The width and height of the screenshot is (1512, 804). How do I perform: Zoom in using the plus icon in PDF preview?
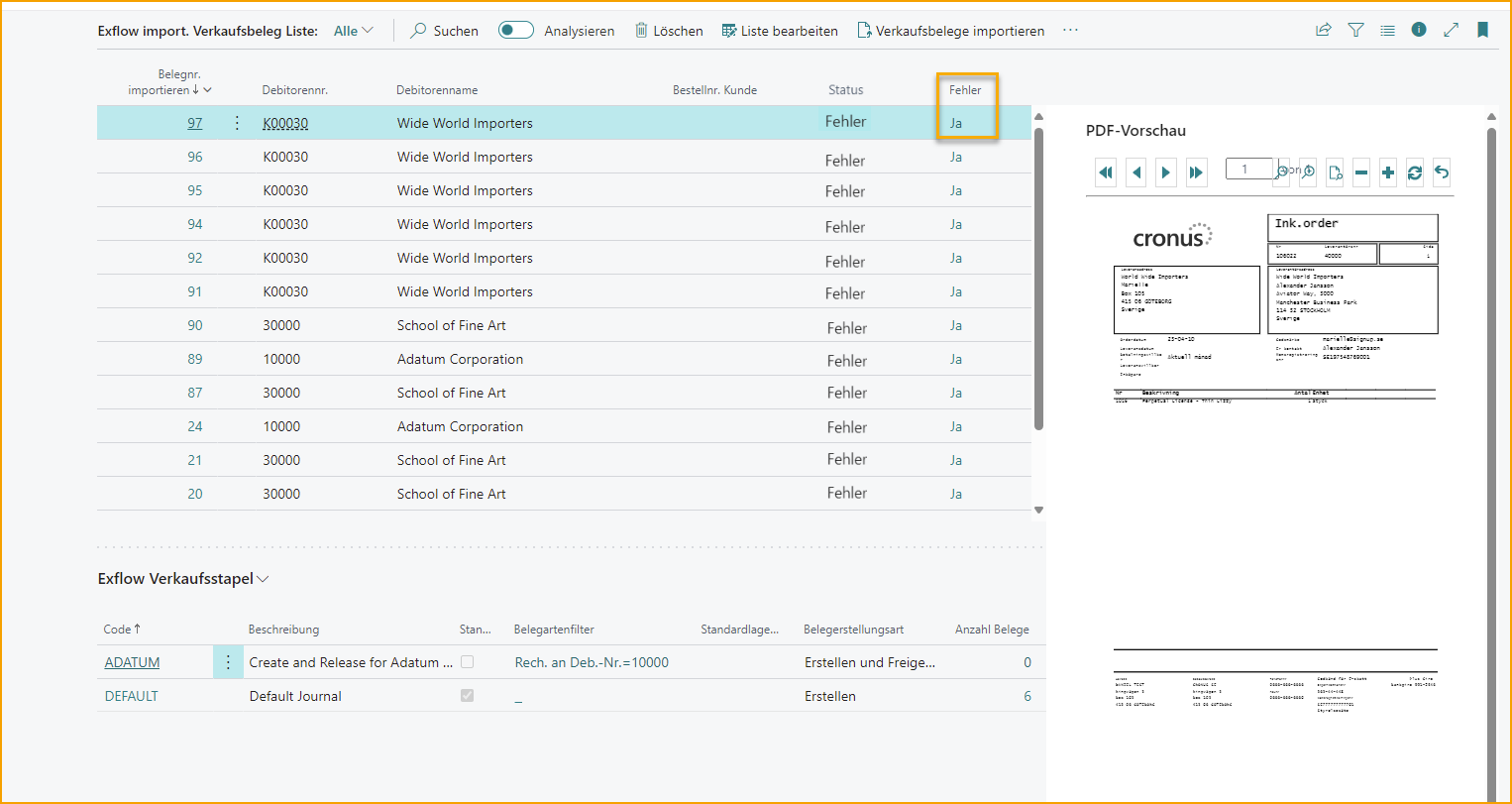click(1388, 172)
